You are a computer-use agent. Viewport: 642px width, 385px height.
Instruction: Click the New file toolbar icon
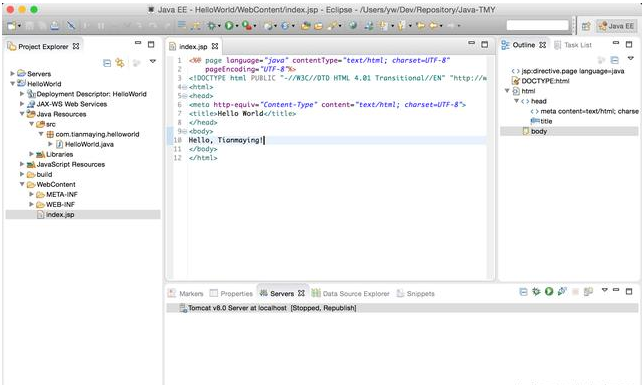pyautogui.click(x=11, y=26)
